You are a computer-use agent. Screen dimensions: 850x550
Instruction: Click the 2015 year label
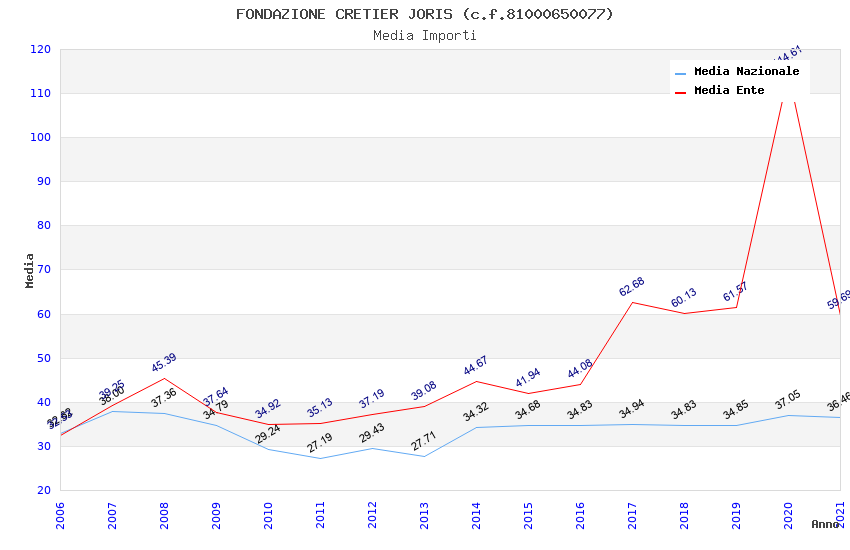tap(529, 515)
